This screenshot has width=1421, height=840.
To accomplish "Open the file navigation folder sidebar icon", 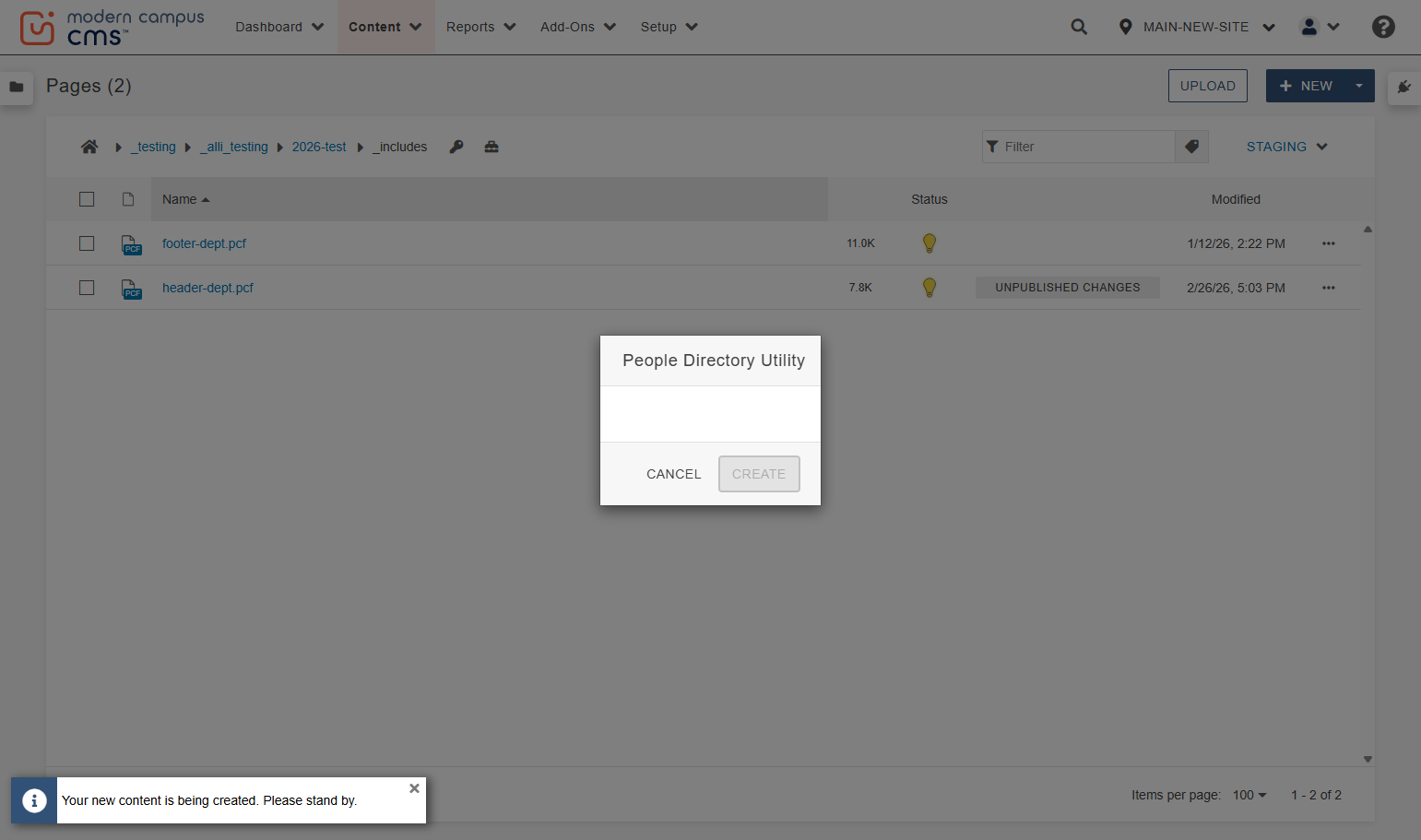I will click(x=17, y=87).
